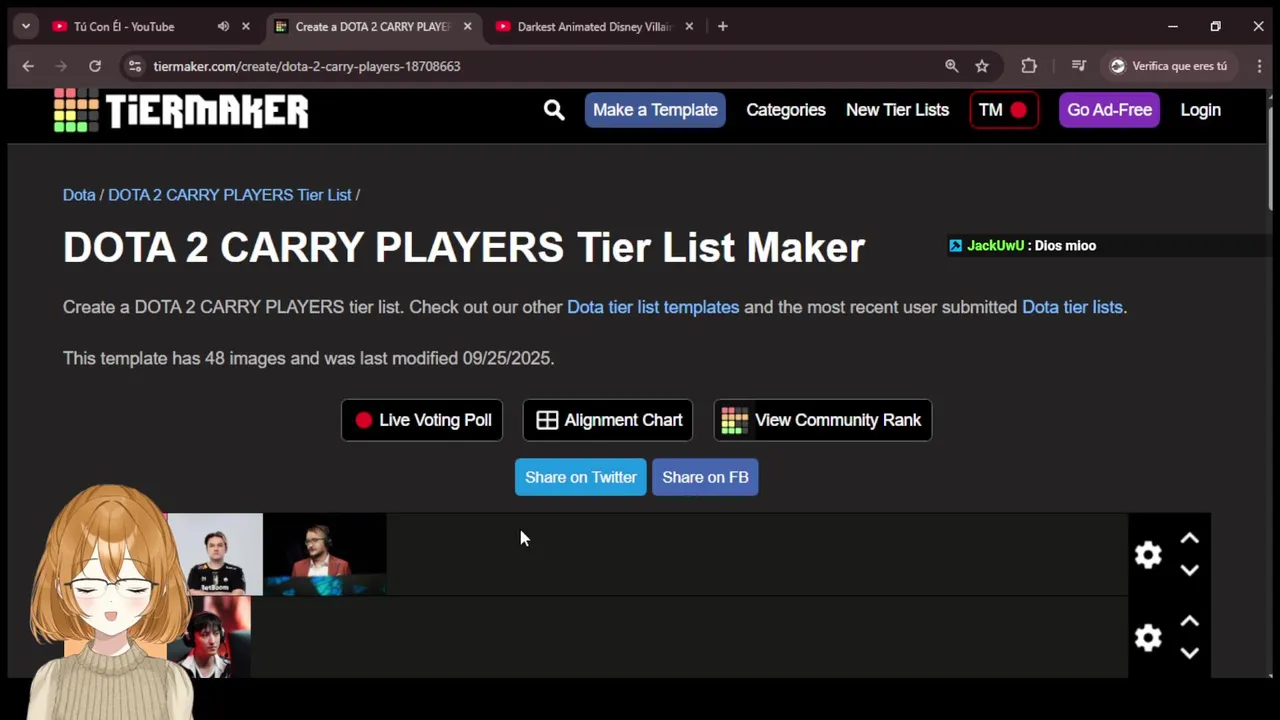Click the TierMaker logo
The height and width of the screenshot is (720, 1280).
coord(181,110)
